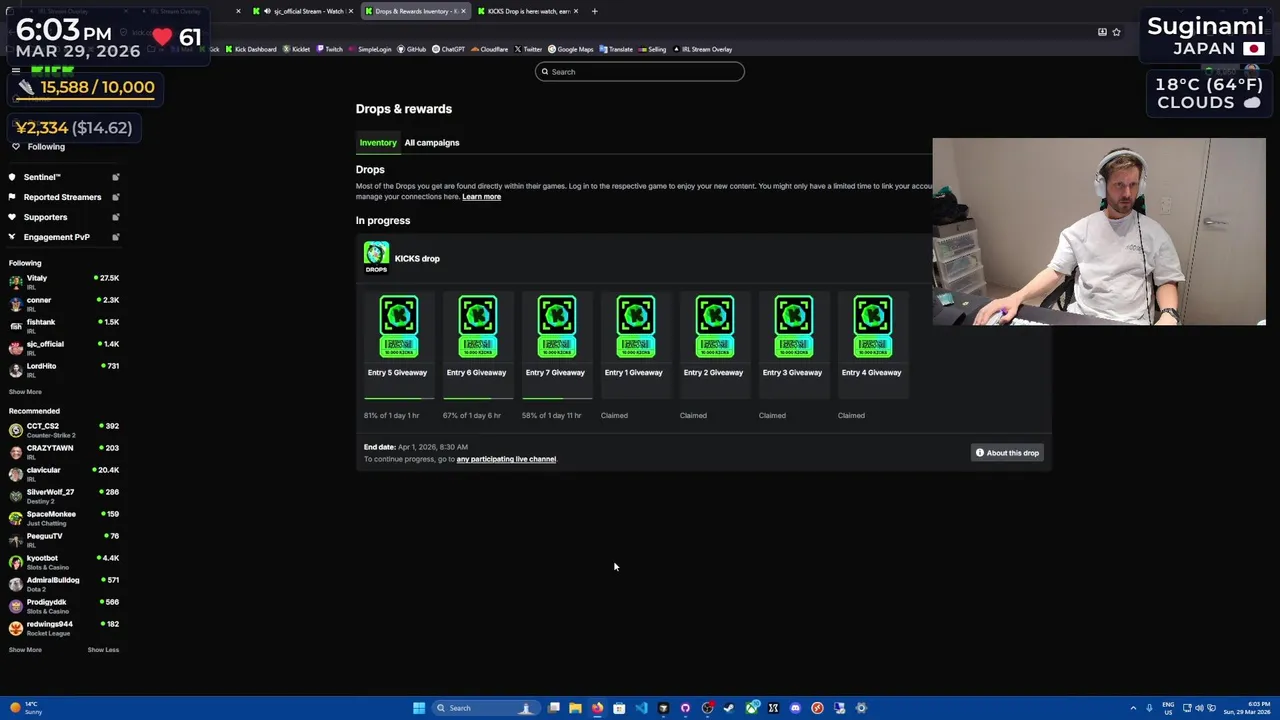Open Engagement PvP sidebar item

(64, 237)
